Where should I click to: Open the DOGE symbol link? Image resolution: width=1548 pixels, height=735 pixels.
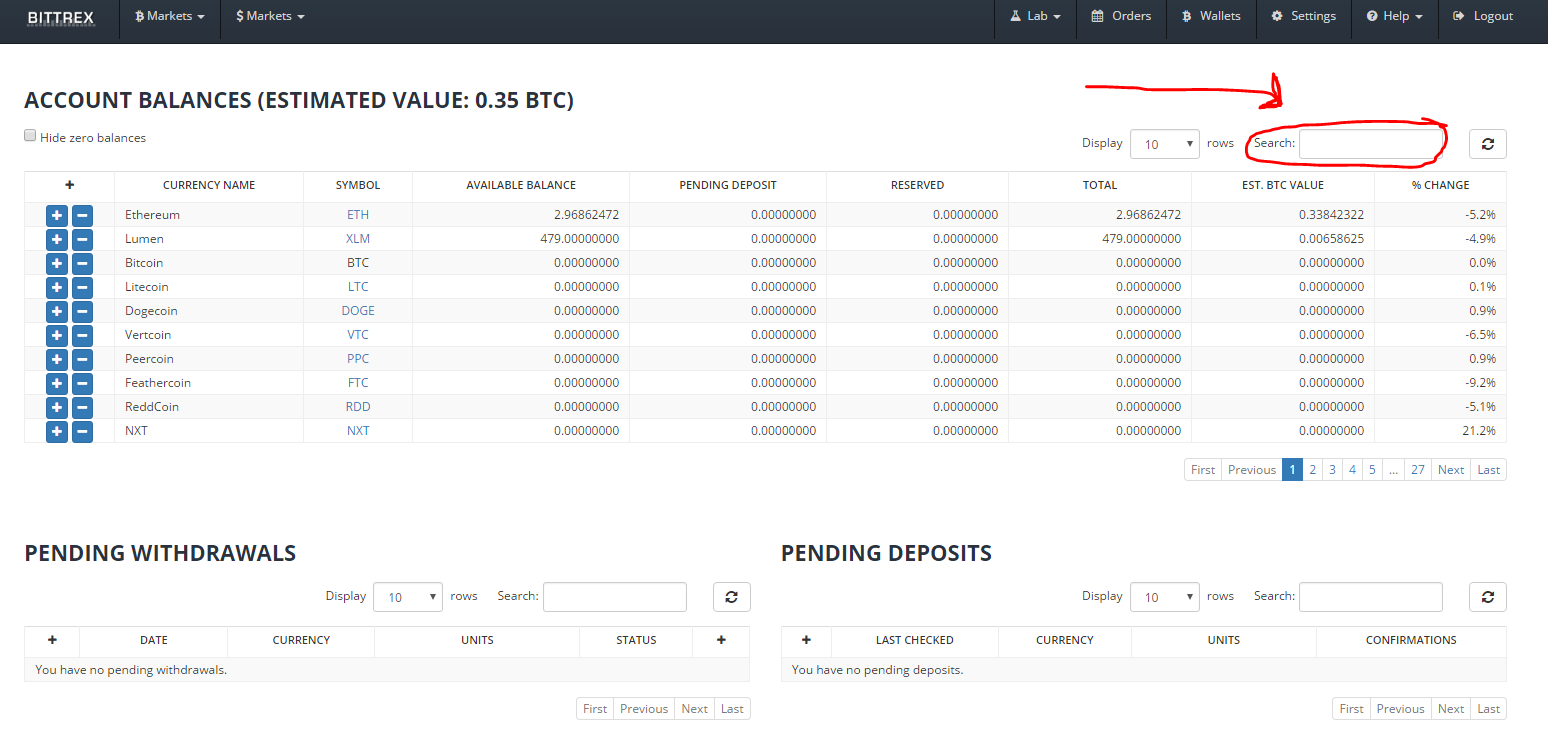[358, 311]
